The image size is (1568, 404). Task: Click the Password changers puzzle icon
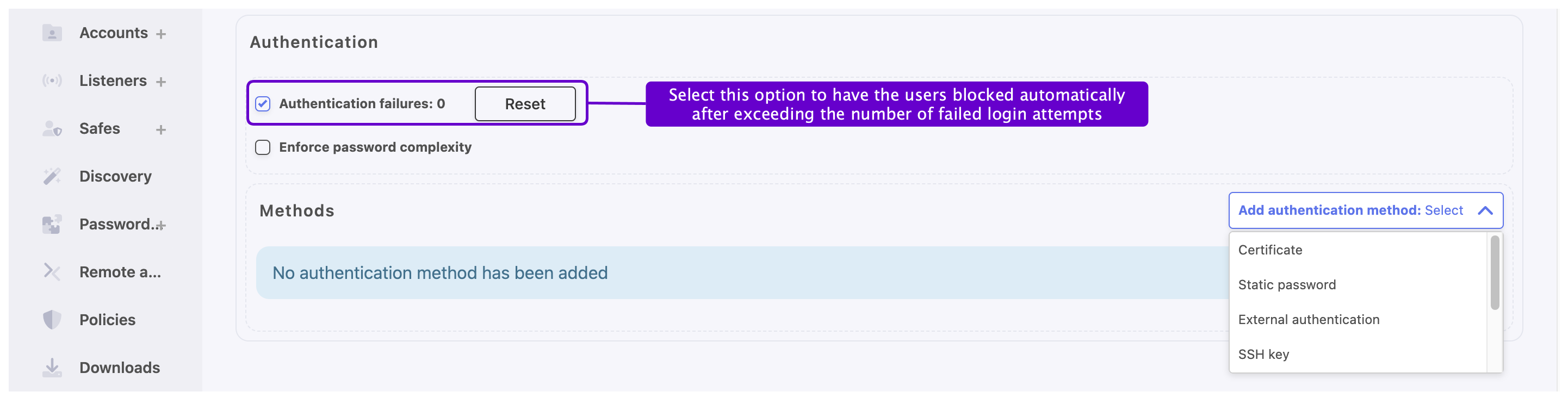(x=52, y=225)
